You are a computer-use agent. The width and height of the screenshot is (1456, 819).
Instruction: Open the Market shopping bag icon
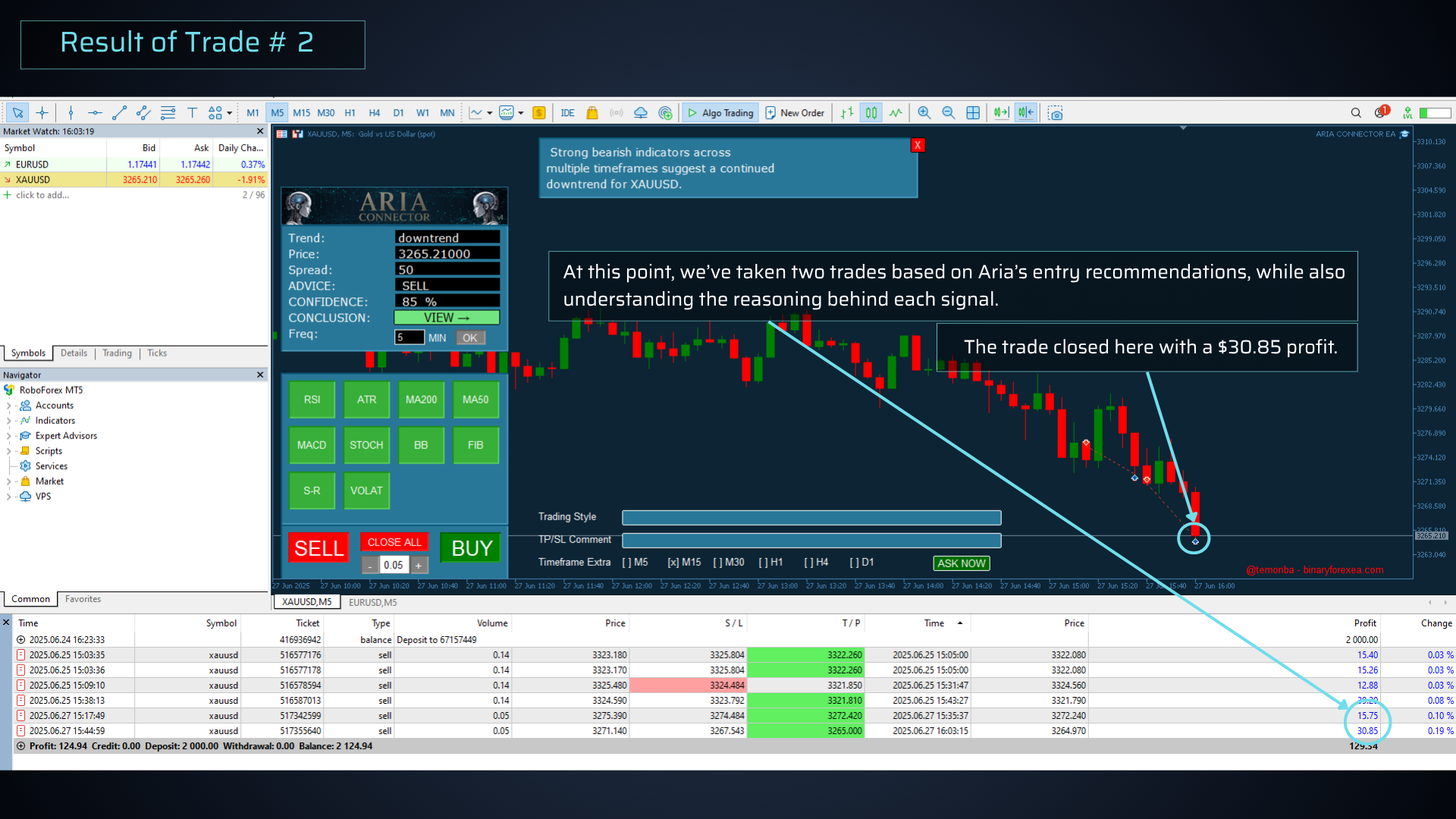592,113
